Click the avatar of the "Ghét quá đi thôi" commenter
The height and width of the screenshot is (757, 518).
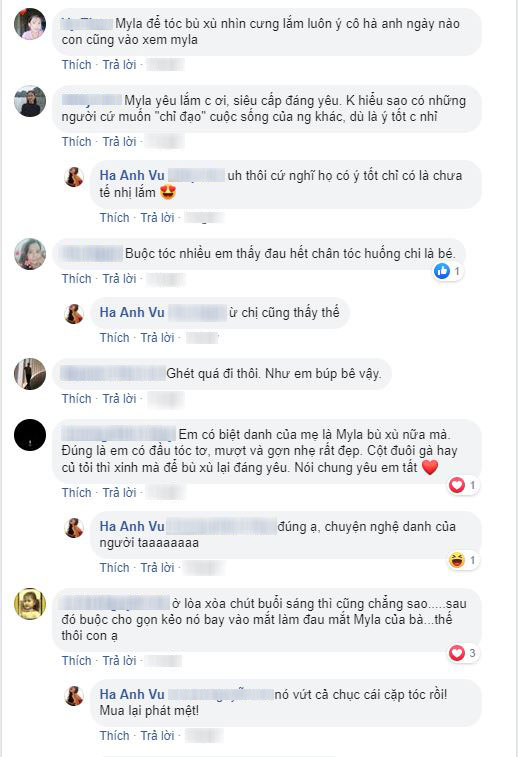pyautogui.click(x=30, y=374)
